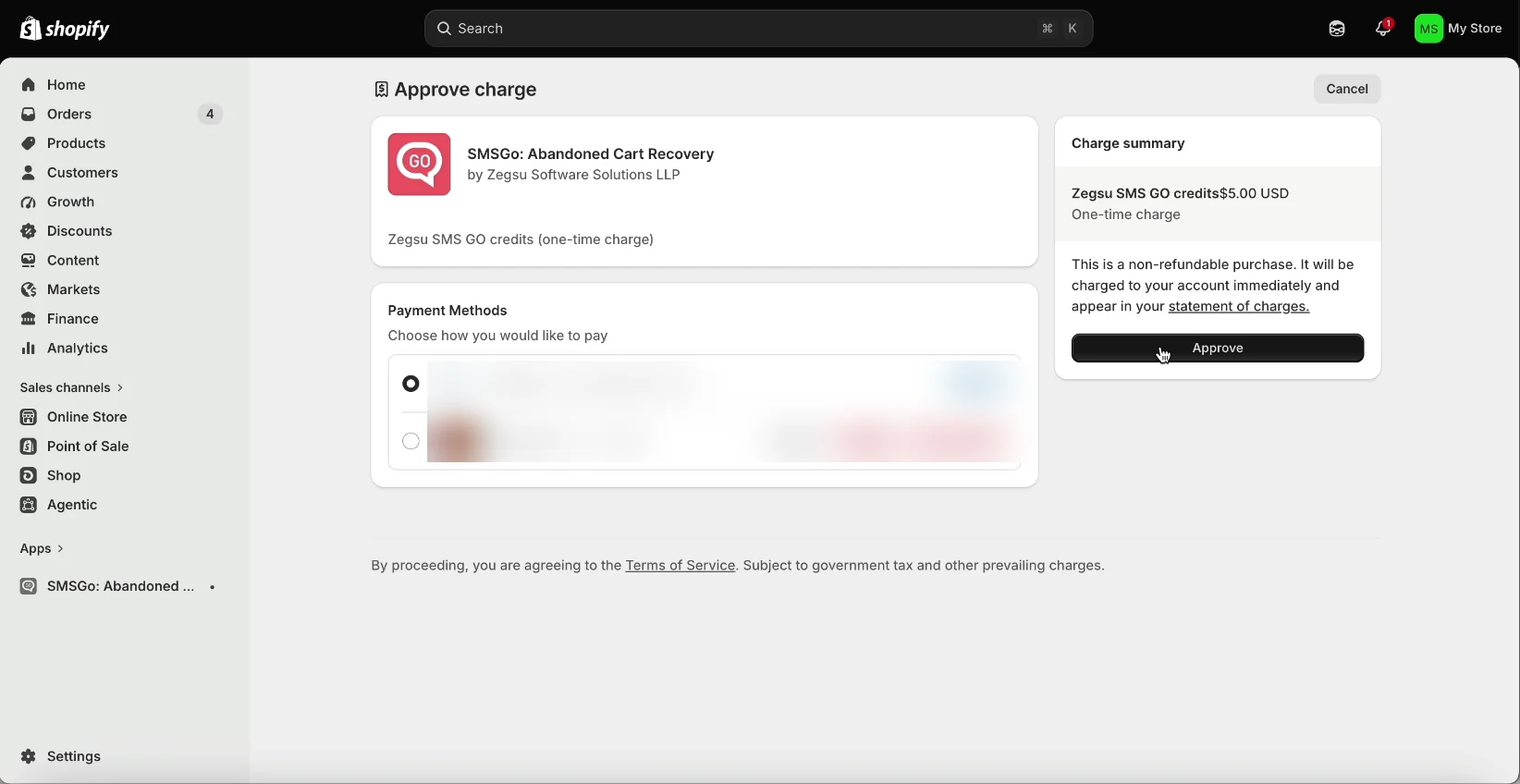The height and width of the screenshot is (784, 1520).
Task: Click the Analytics bar chart icon
Action: [29, 349]
